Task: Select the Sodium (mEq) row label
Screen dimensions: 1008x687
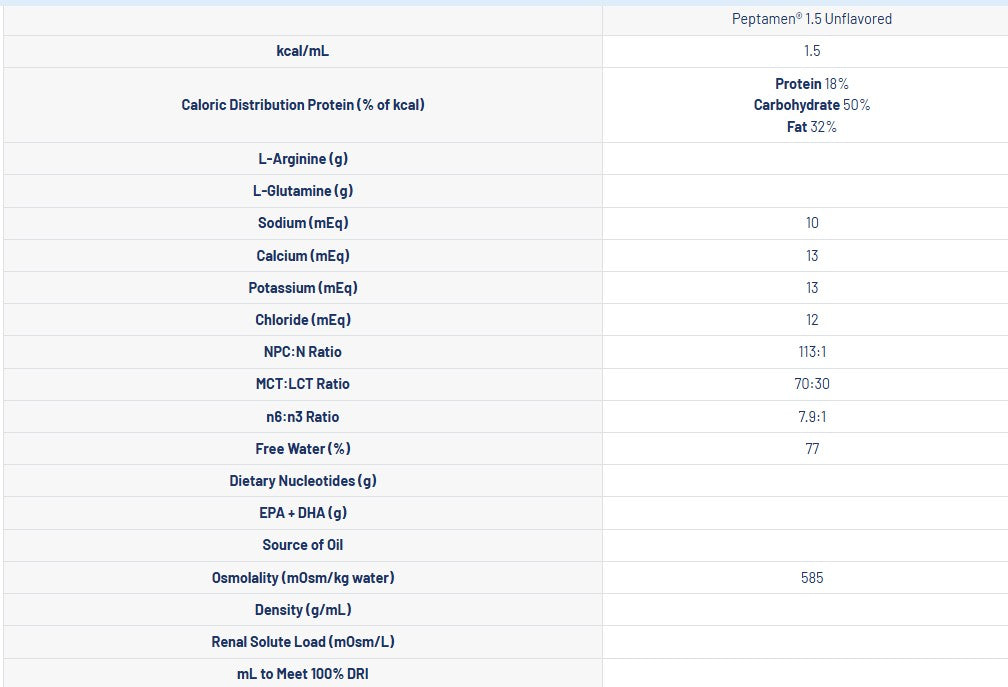Action: pyautogui.click(x=302, y=223)
